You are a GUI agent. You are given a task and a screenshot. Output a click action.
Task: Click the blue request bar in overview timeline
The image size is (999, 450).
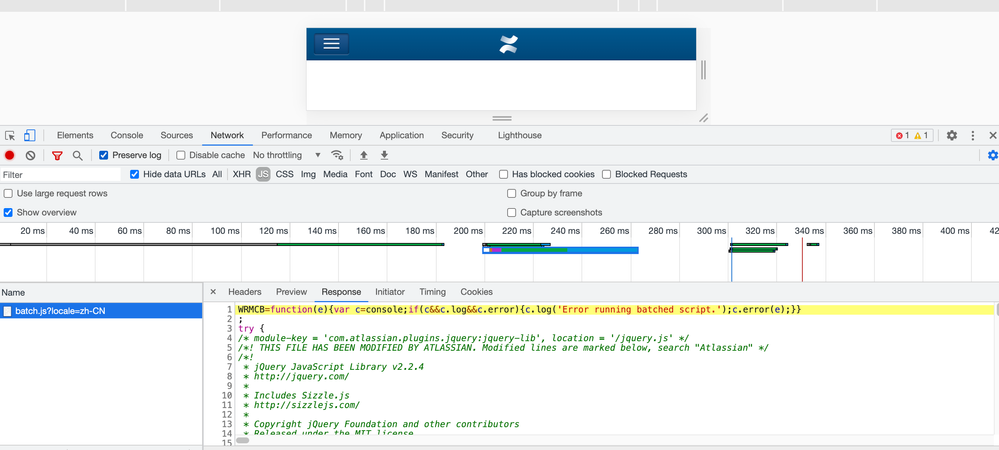coord(561,250)
